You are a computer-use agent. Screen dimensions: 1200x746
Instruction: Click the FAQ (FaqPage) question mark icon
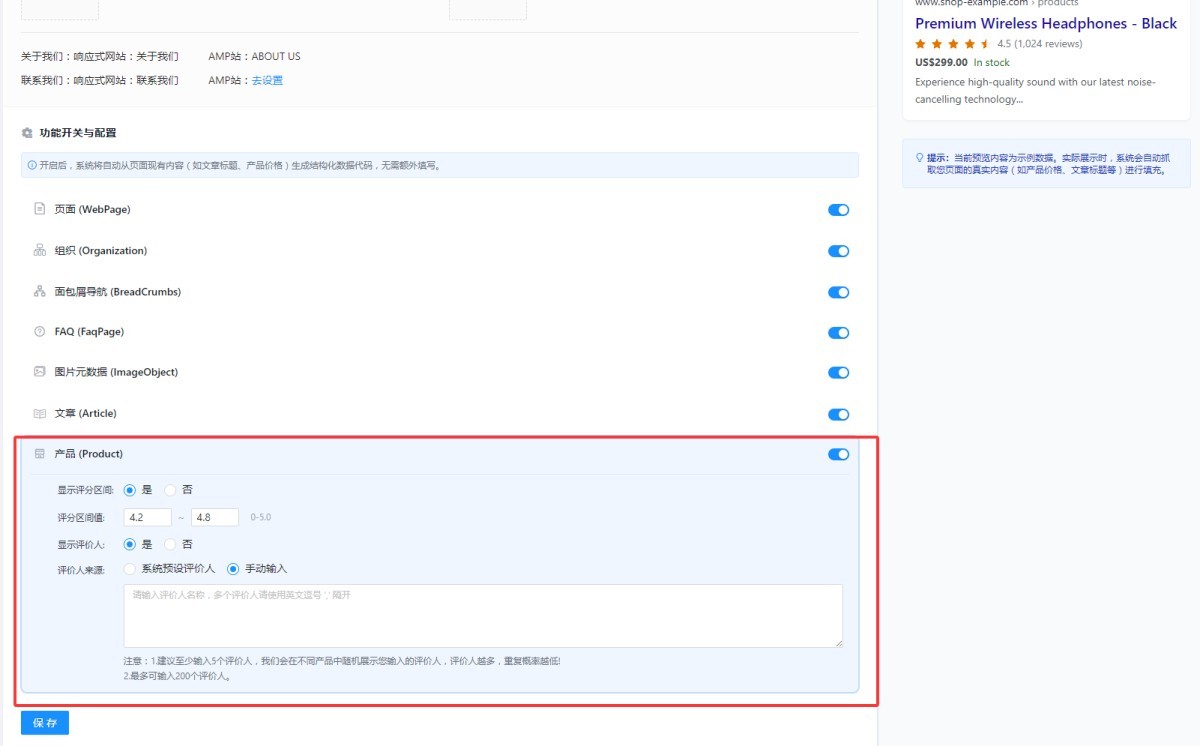(40, 331)
